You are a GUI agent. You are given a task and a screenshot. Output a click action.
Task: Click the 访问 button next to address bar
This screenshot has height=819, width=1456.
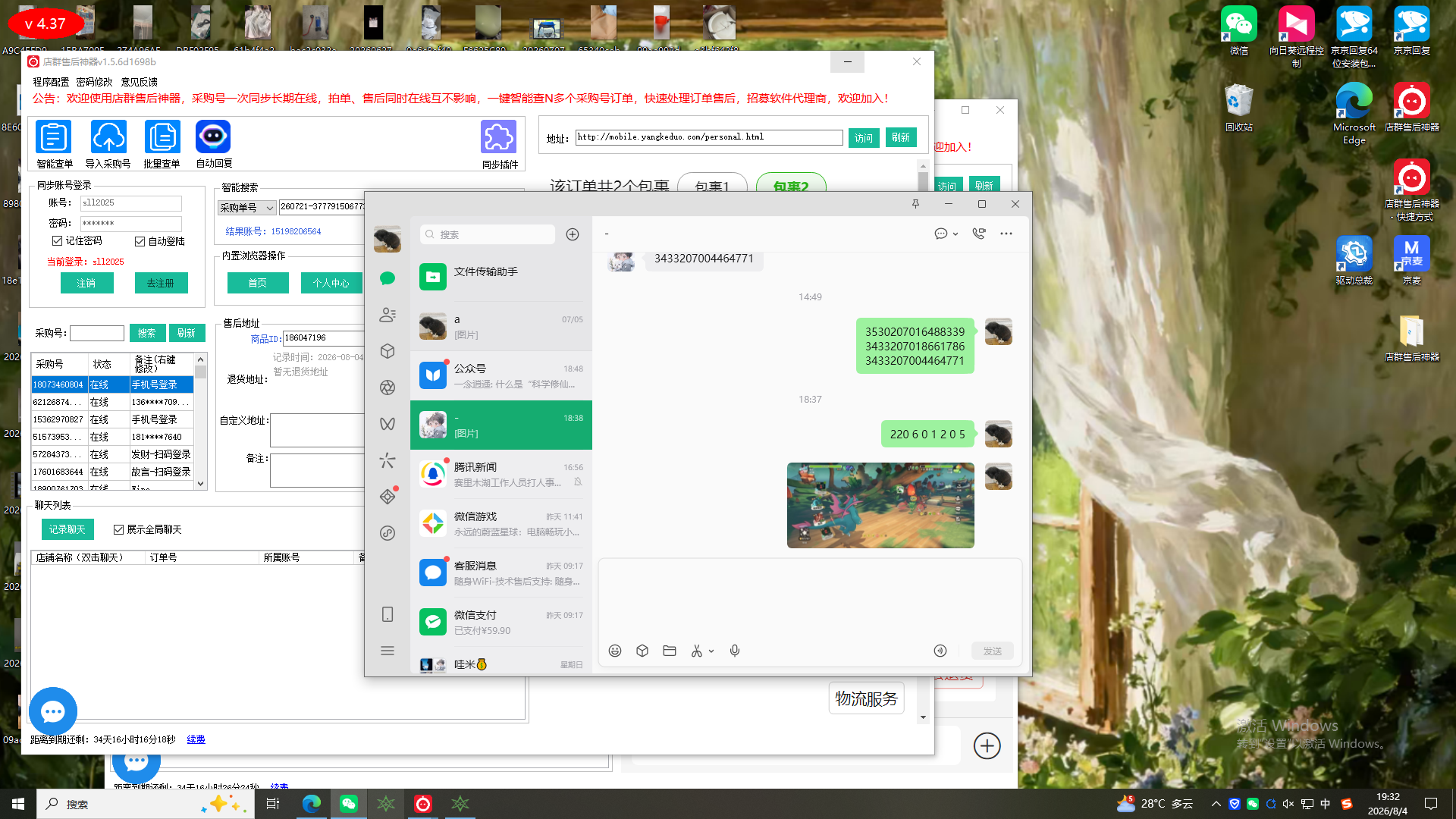(864, 137)
